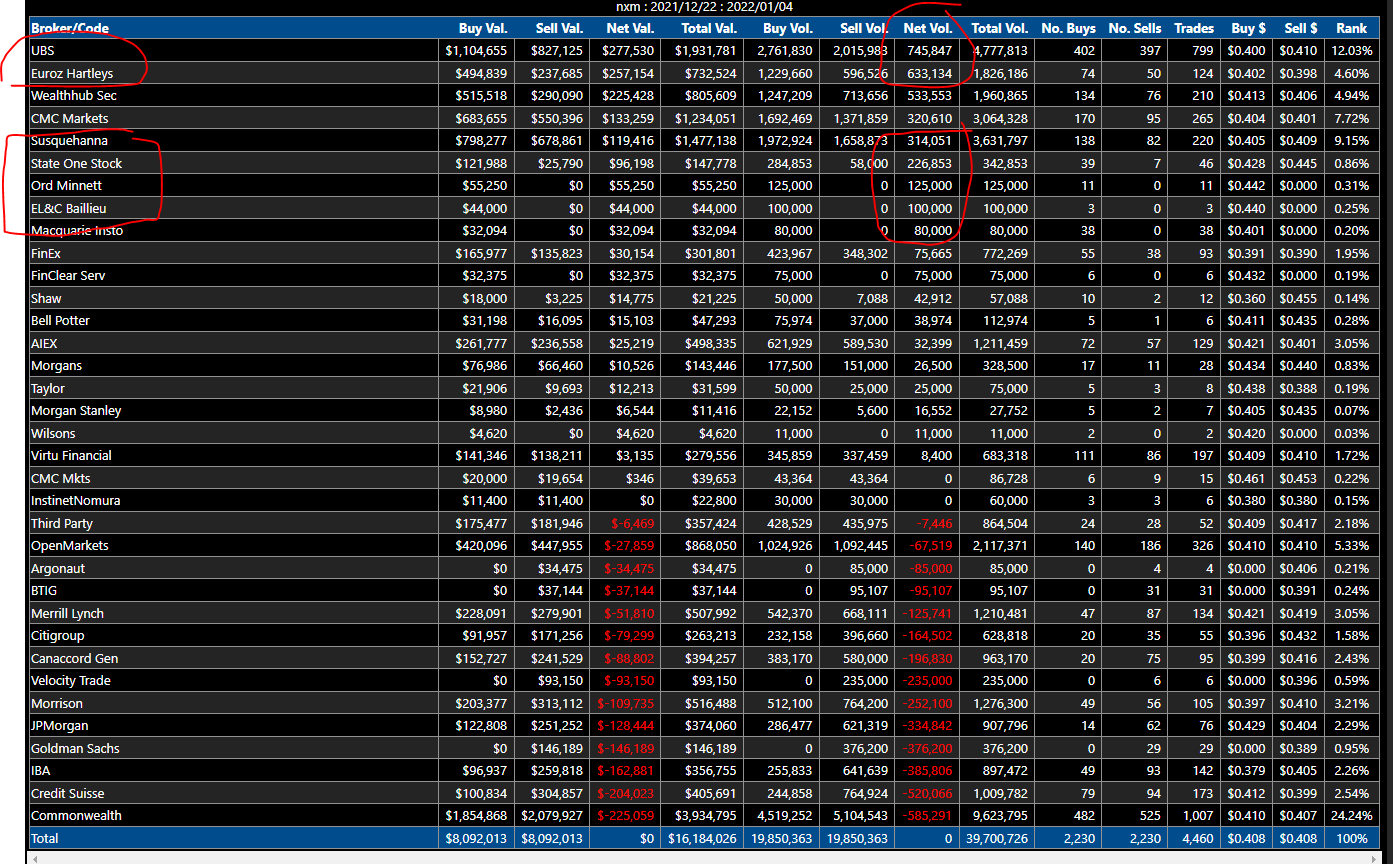Sort table by Broker/Code column header
The width and height of the screenshot is (1393, 864).
(70, 28)
